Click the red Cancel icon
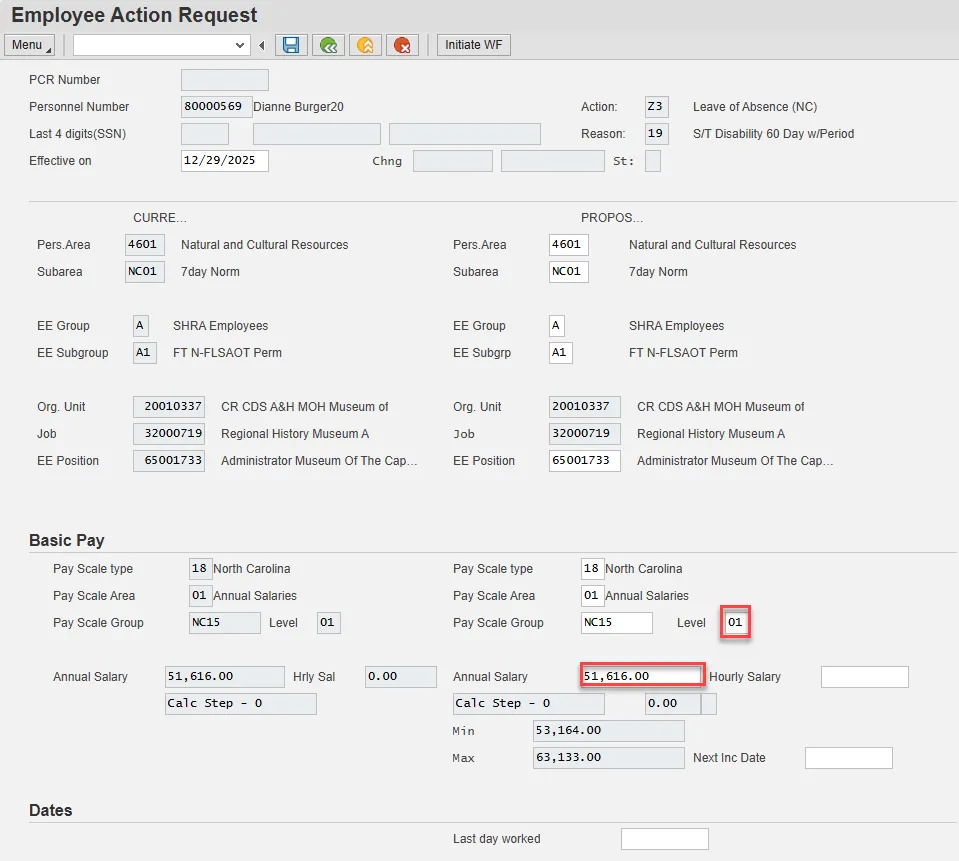This screenshot has width=959, height=861. (402, 45)
